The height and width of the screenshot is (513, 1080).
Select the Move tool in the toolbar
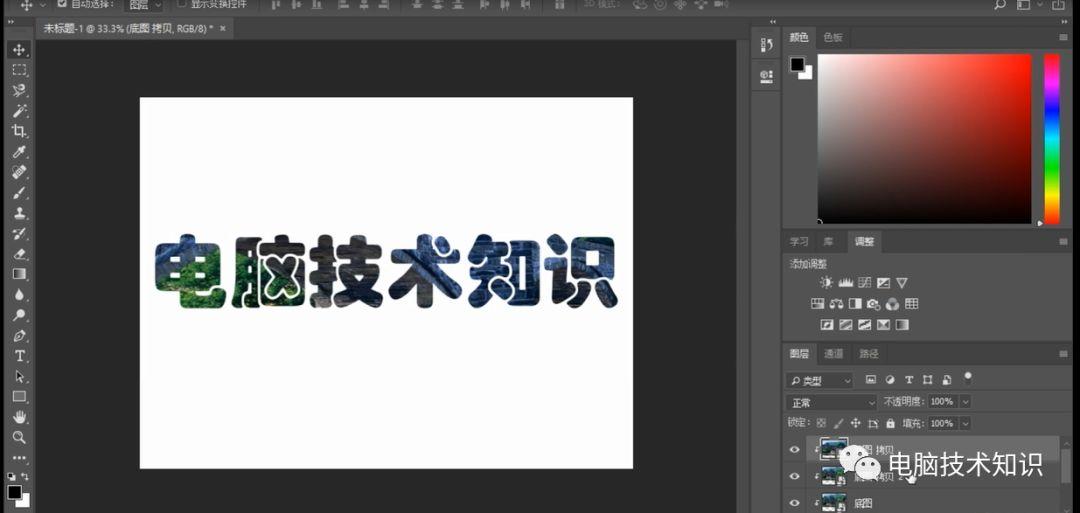pyautogui.click(x=19, y=50)
